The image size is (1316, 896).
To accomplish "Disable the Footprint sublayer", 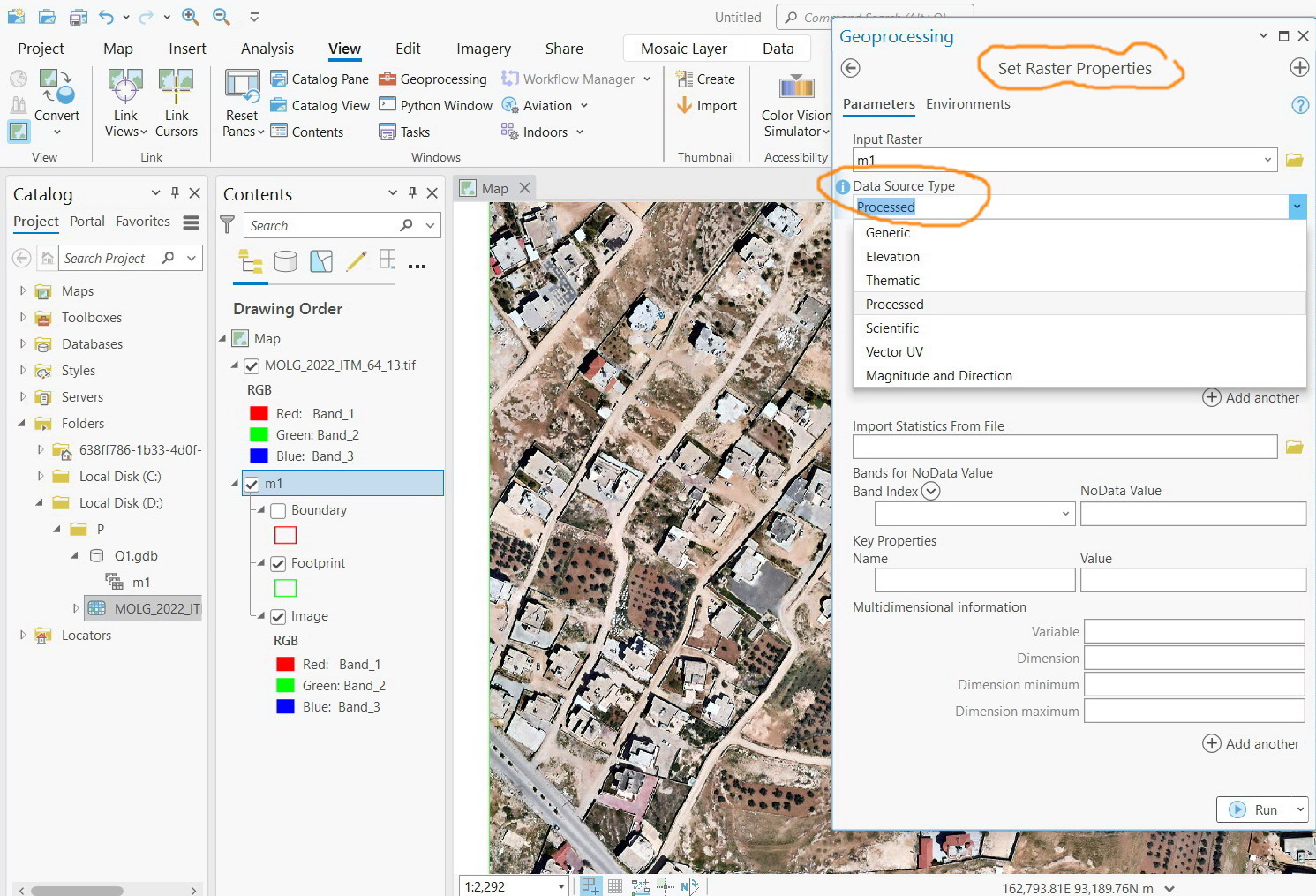I will (278, 563).
